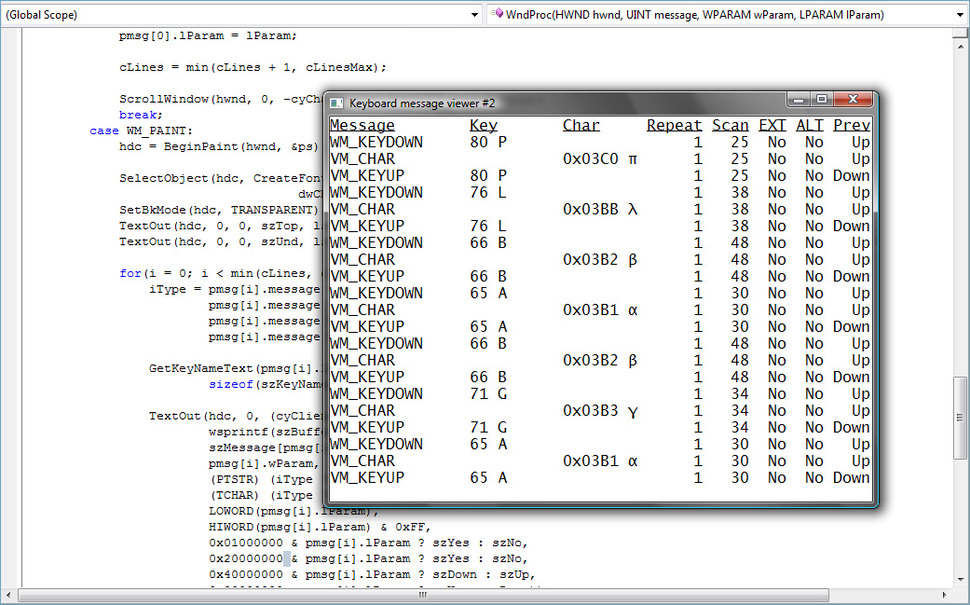Image resolution: width=970 pixels, height=605 pixels.
Task: Click the (PTSTR) (iType code line
Action: click(260, 479)
